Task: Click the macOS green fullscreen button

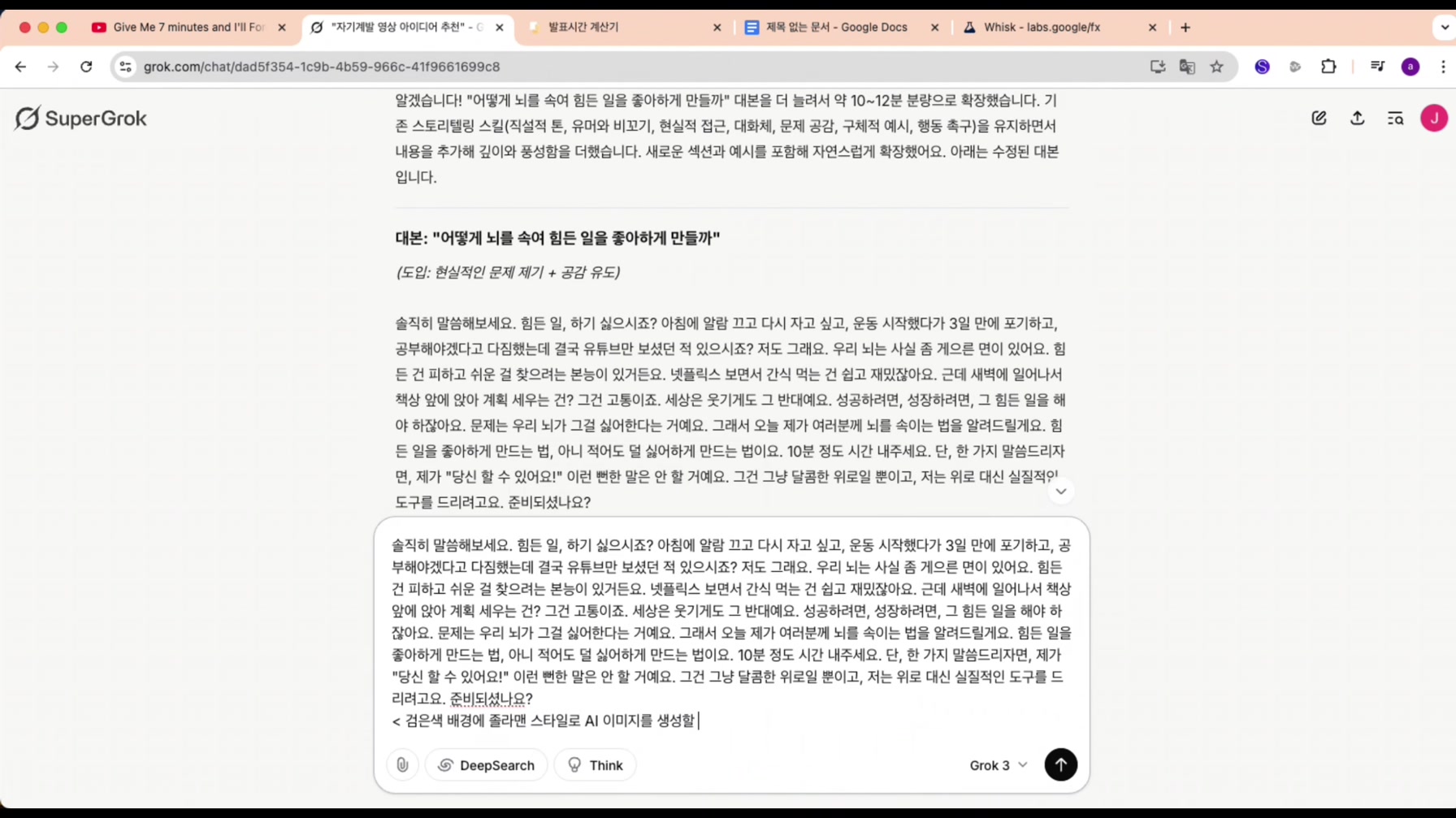Action: pyautogui.click(x=62, y=28)
